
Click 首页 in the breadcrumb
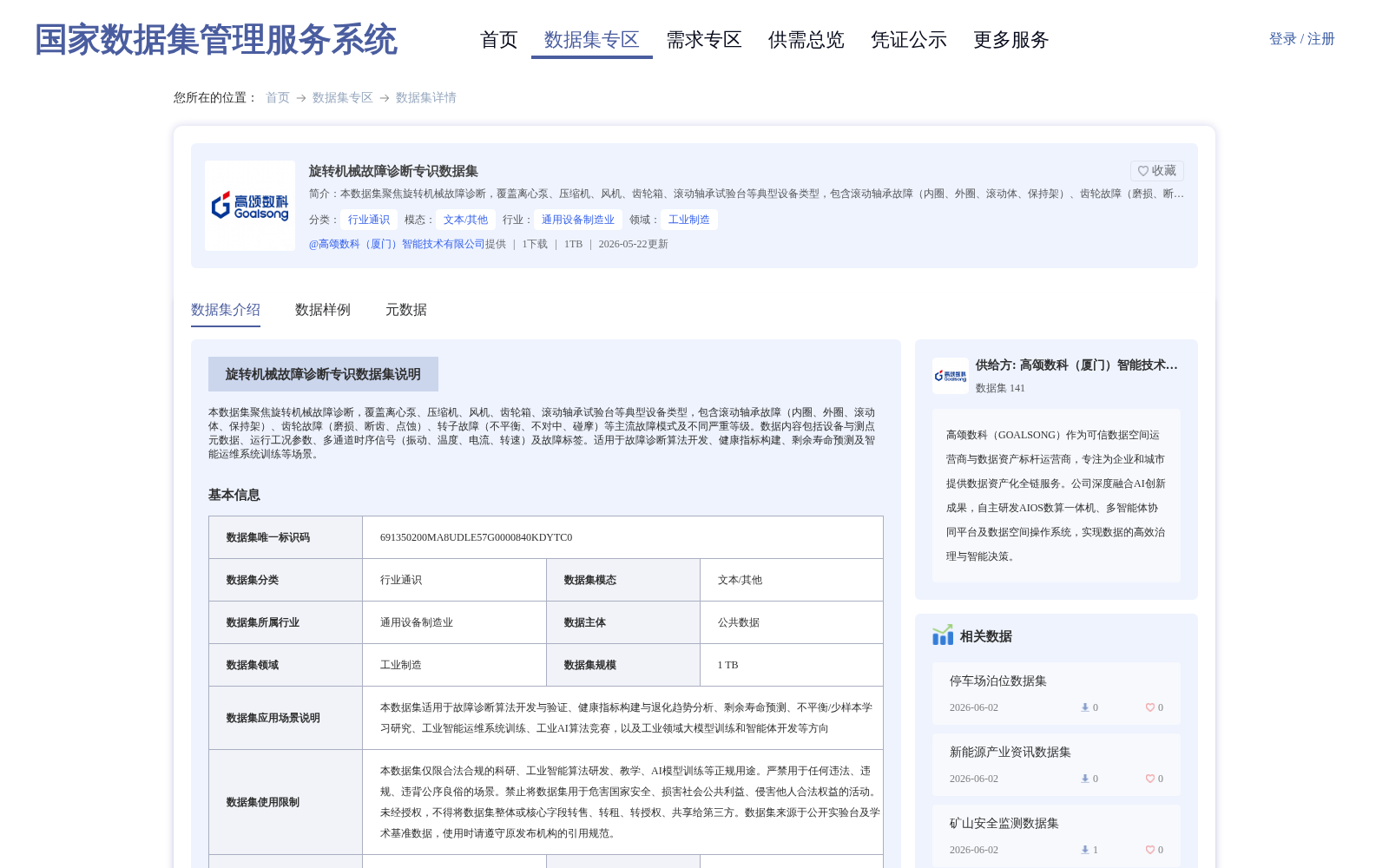tap(278, 97)
